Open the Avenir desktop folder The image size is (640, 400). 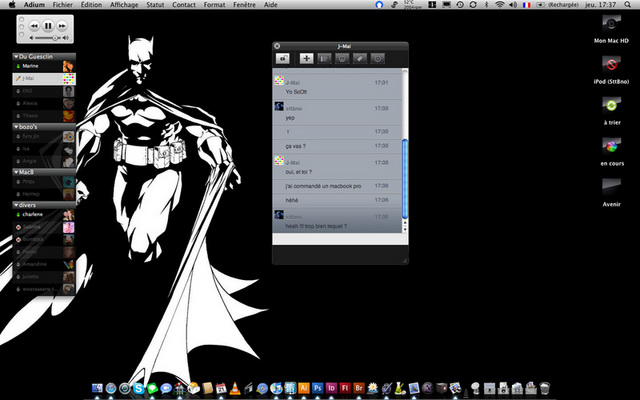click(611, 193)
